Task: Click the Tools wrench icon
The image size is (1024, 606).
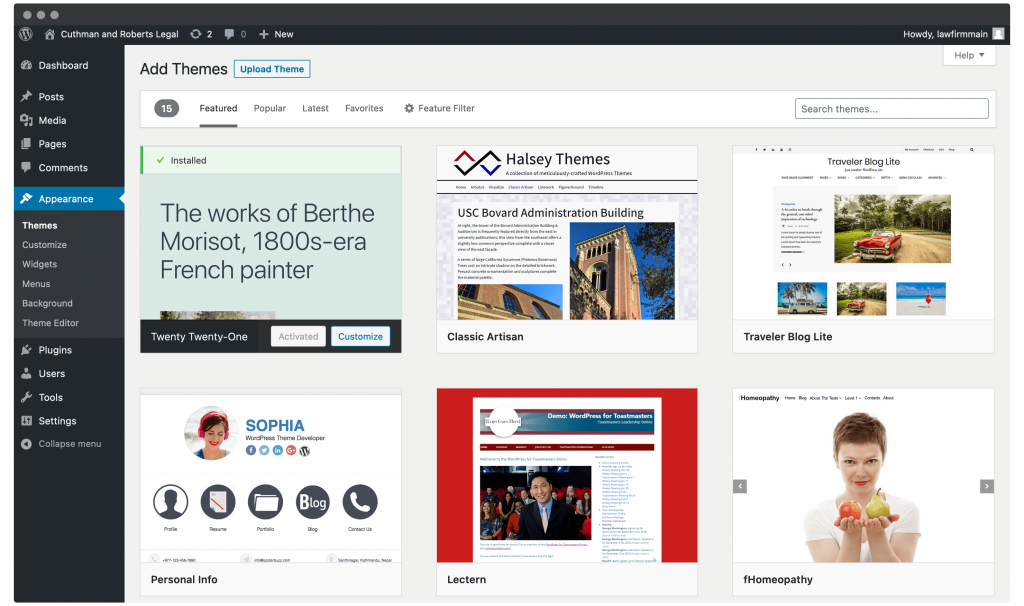Action: 26,397
